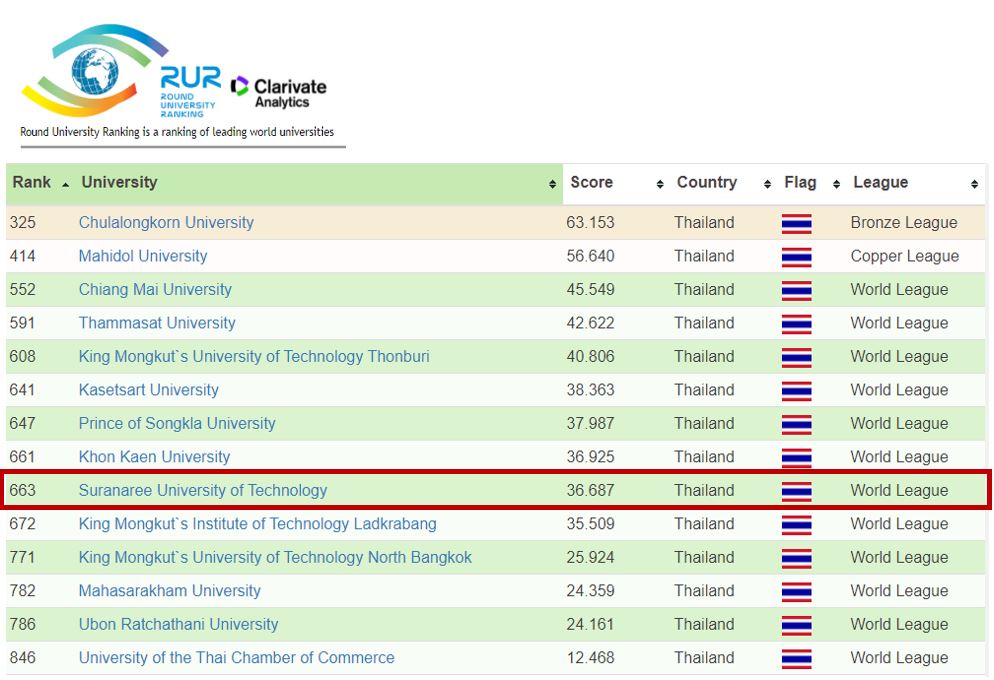Click the score value 12.468
This screenshot has width=994, height=680.
click(590, 658)
